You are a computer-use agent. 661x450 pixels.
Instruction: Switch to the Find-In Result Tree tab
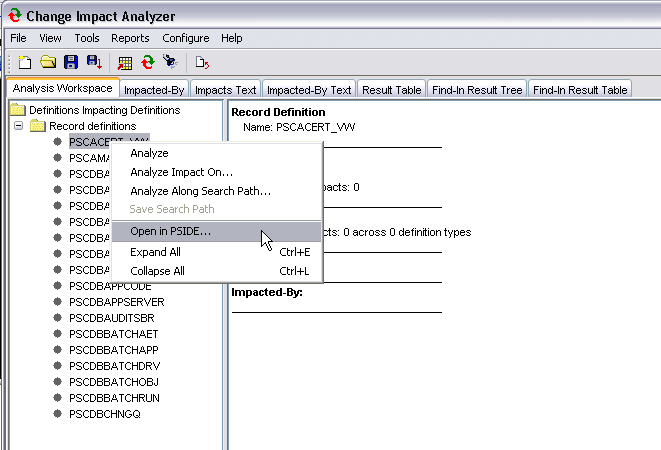click(x=477, y=90)
